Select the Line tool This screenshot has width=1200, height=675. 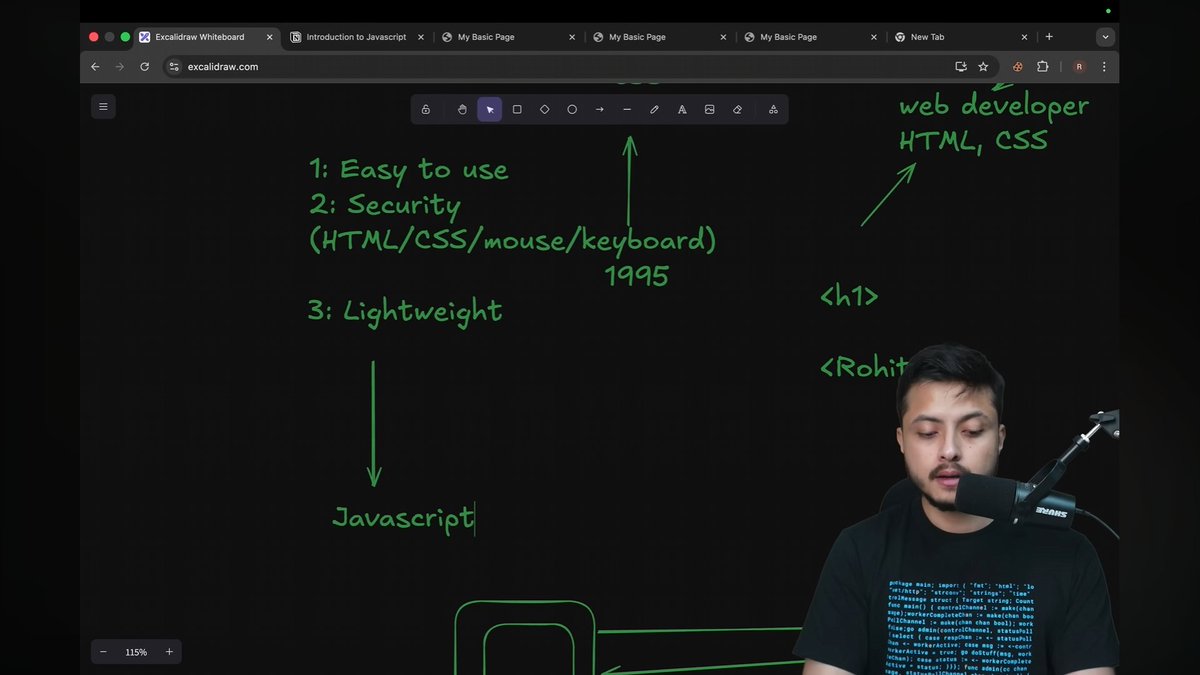coord(627,110)
